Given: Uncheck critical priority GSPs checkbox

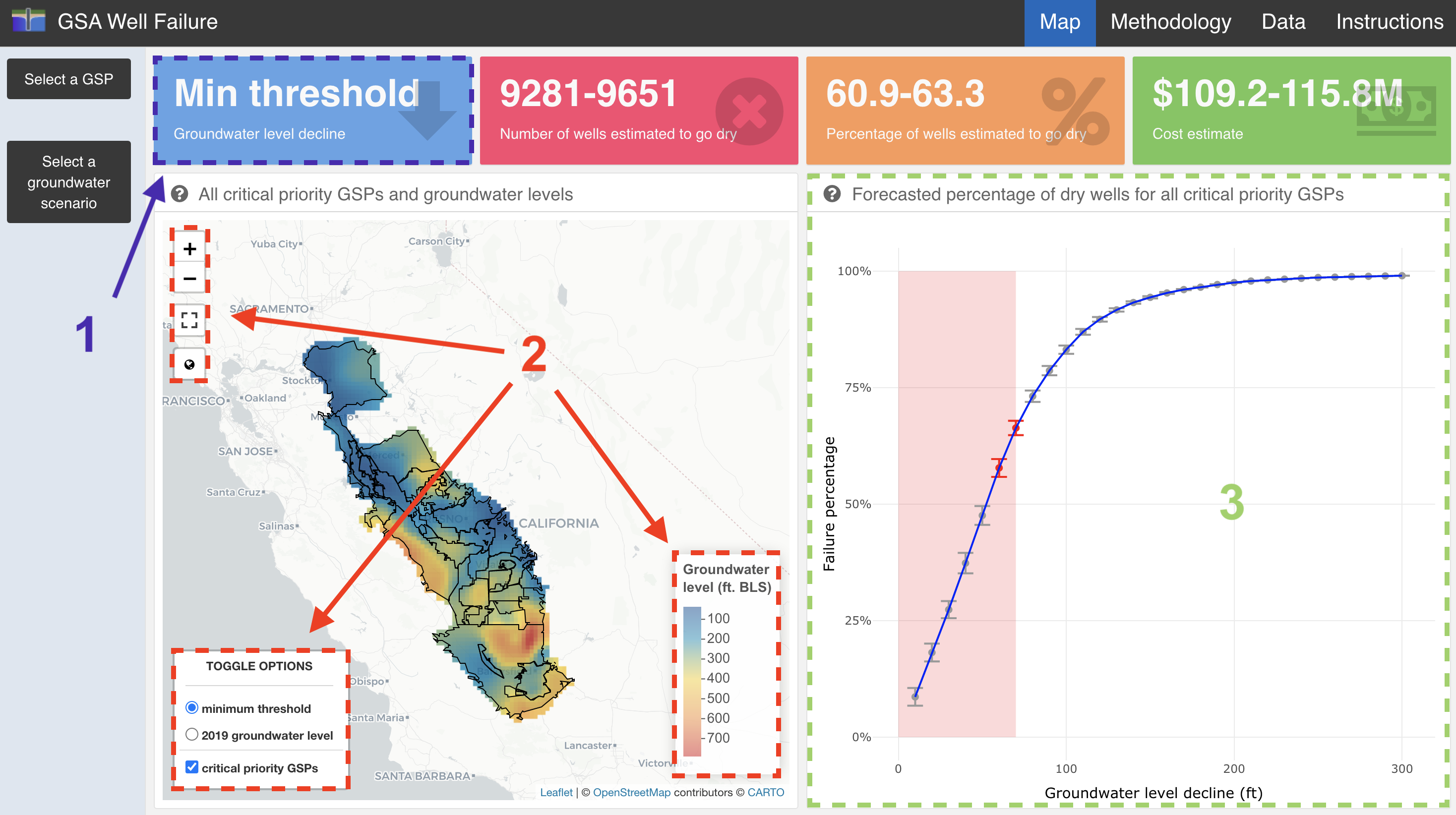Looking at the screenshot, I should (x=191, y=767).
